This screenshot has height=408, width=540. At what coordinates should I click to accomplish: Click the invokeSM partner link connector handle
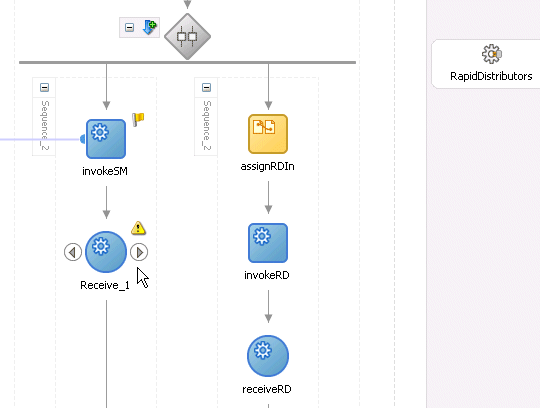(x=83, y=139)
